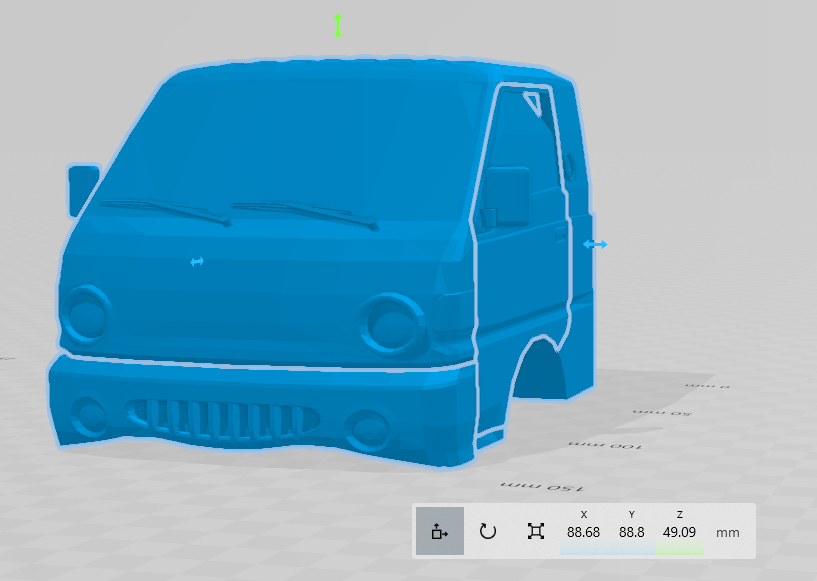The height and width of the screenshot is (581, 817).
Task: Click the green vertical Z-axis arrow handle
Action: point(338,26)
